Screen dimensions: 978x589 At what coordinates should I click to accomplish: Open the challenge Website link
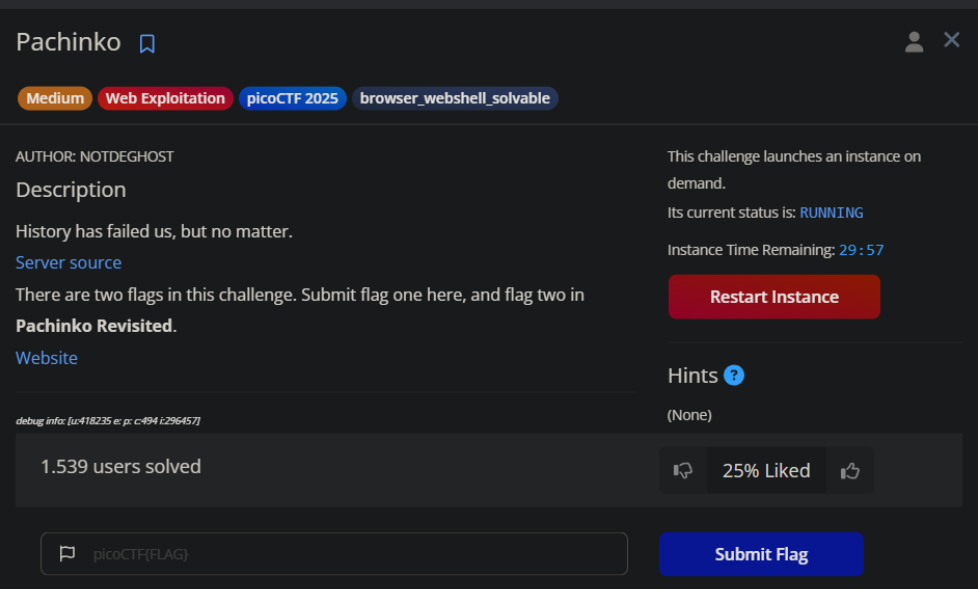46,358
